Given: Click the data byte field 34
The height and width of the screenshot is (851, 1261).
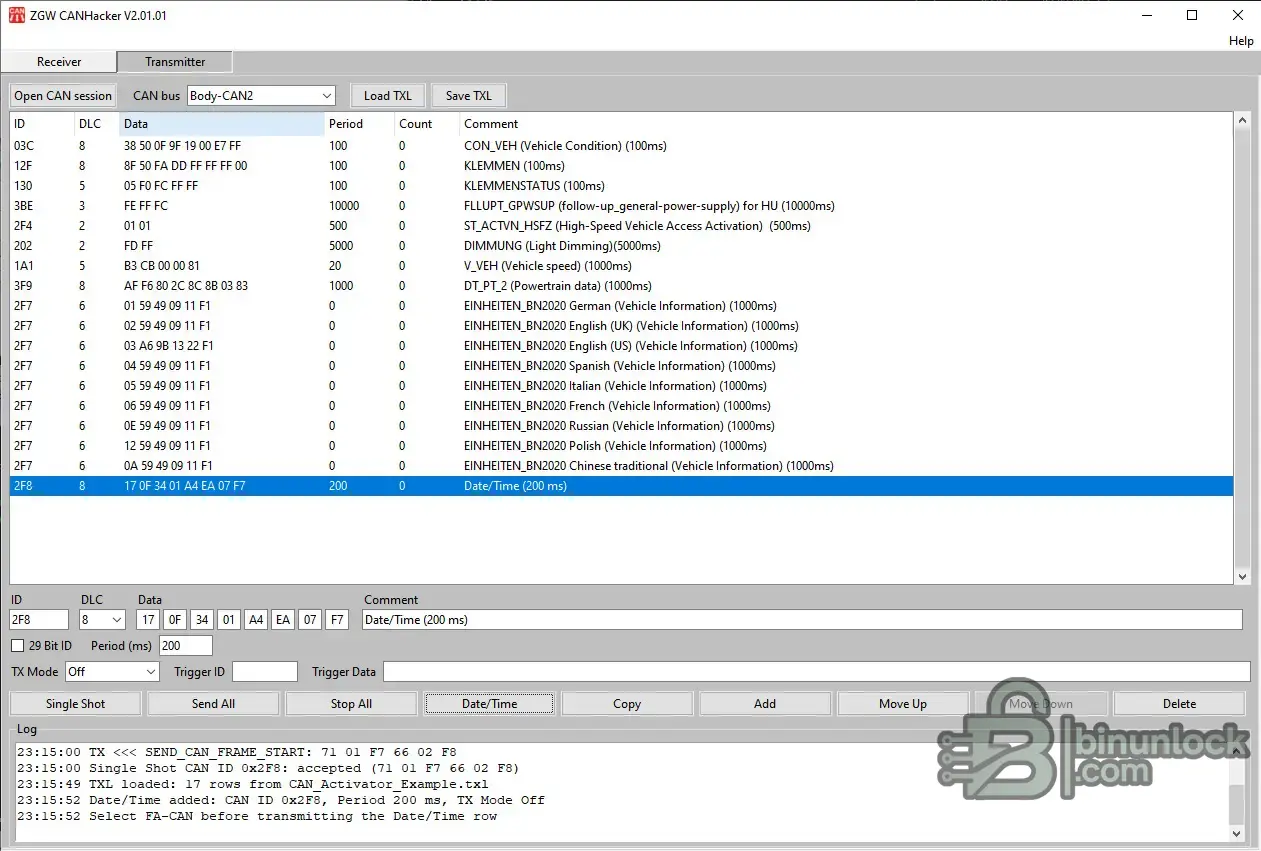Looking at the screenshot, I should tap(202, 620).
